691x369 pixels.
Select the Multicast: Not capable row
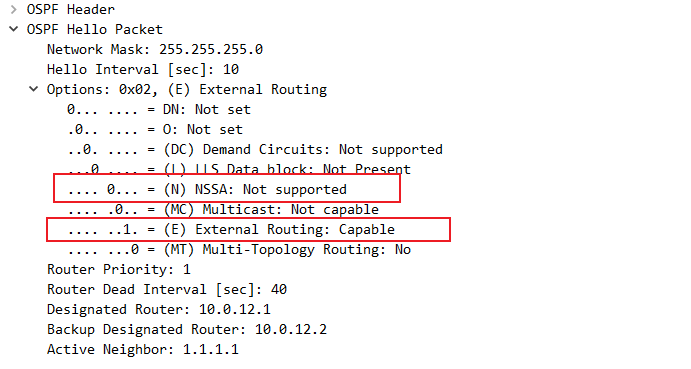223,209
